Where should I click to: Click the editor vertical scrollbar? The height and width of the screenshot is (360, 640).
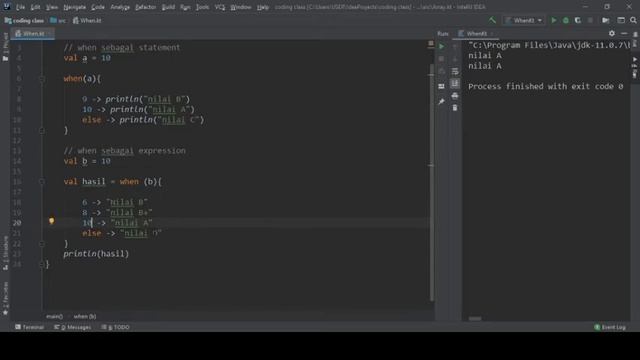(431, 182)
